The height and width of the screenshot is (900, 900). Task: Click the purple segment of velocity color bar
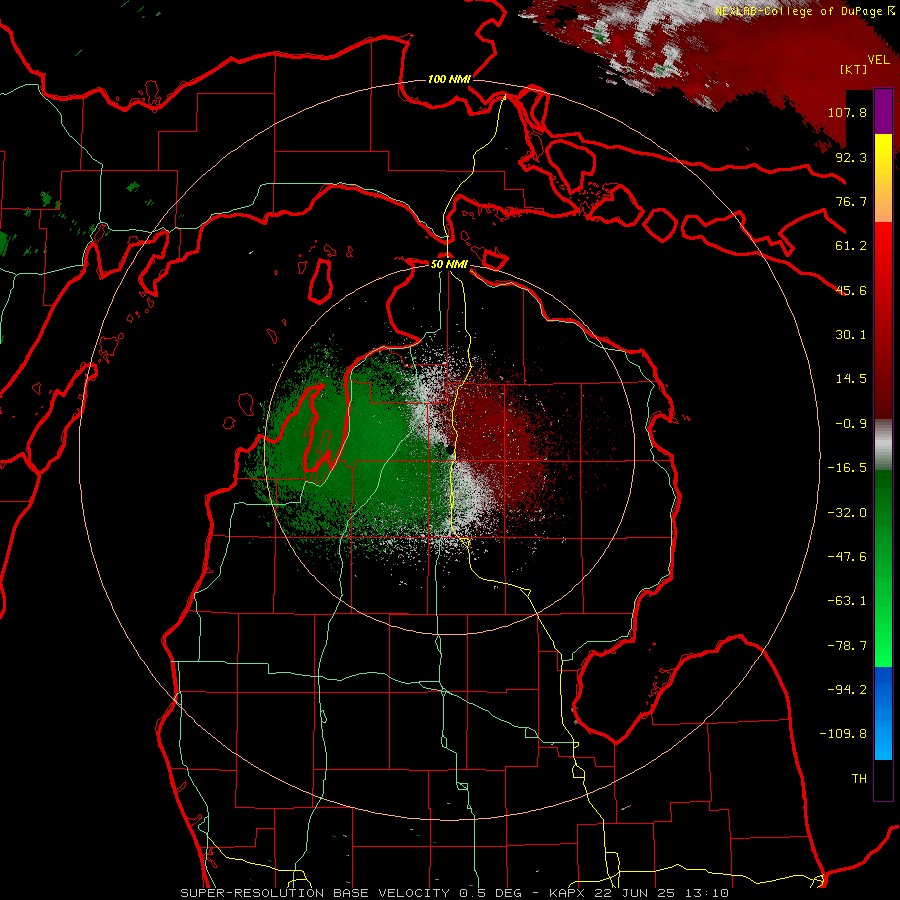click(x=883, y=112)
